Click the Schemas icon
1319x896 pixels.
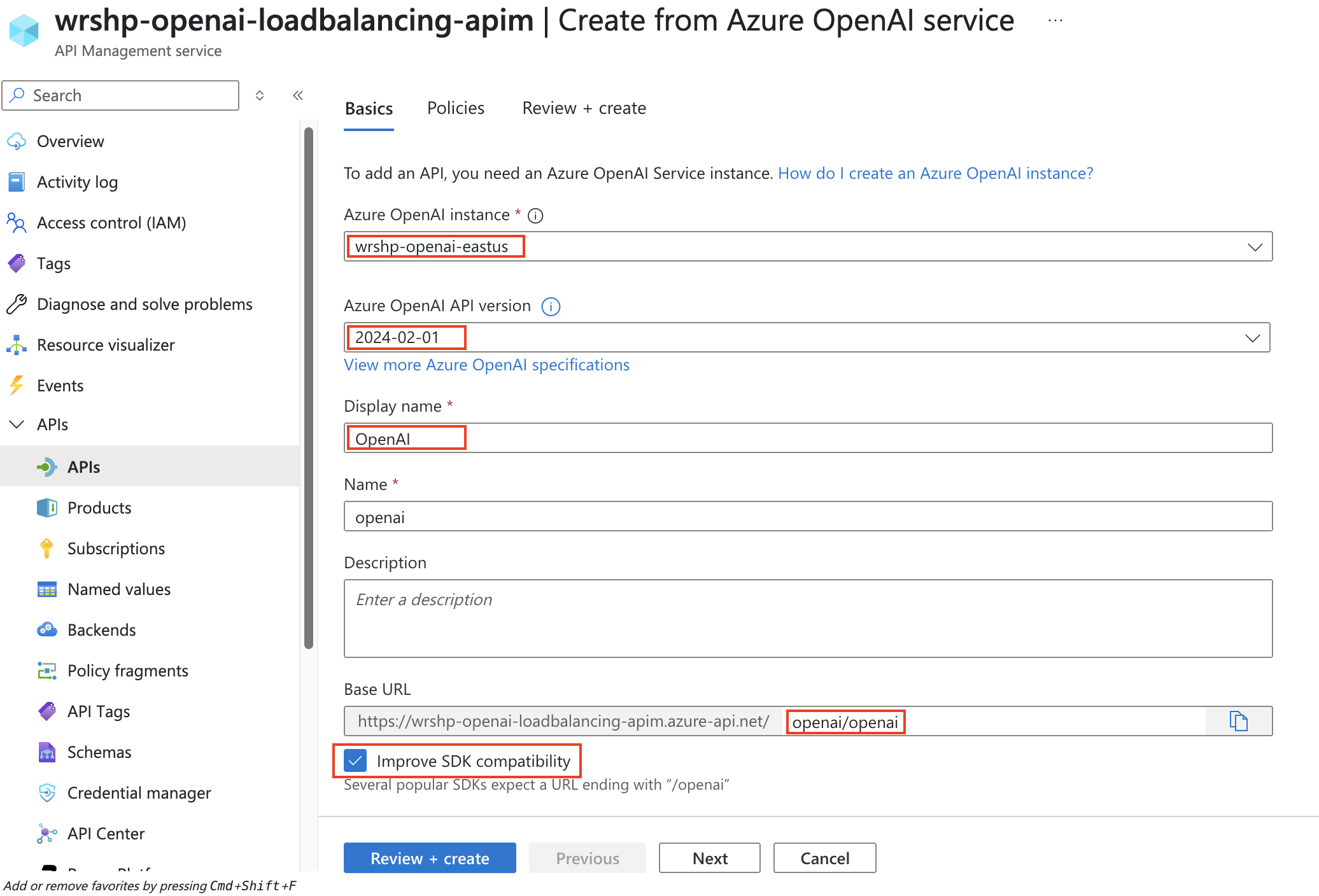[47, 752]
